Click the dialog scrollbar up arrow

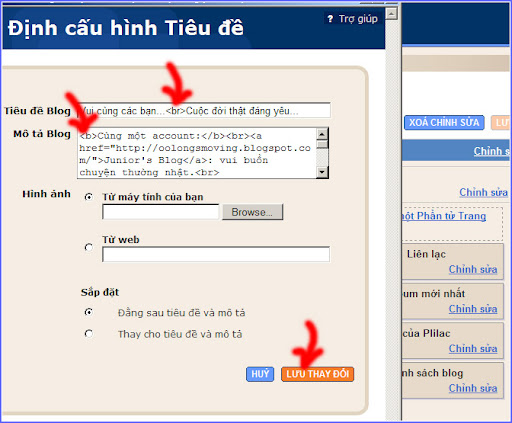pos(391,13)
